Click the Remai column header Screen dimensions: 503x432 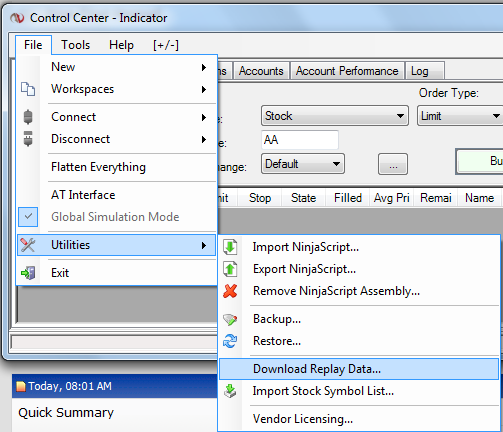pos(436,198)
